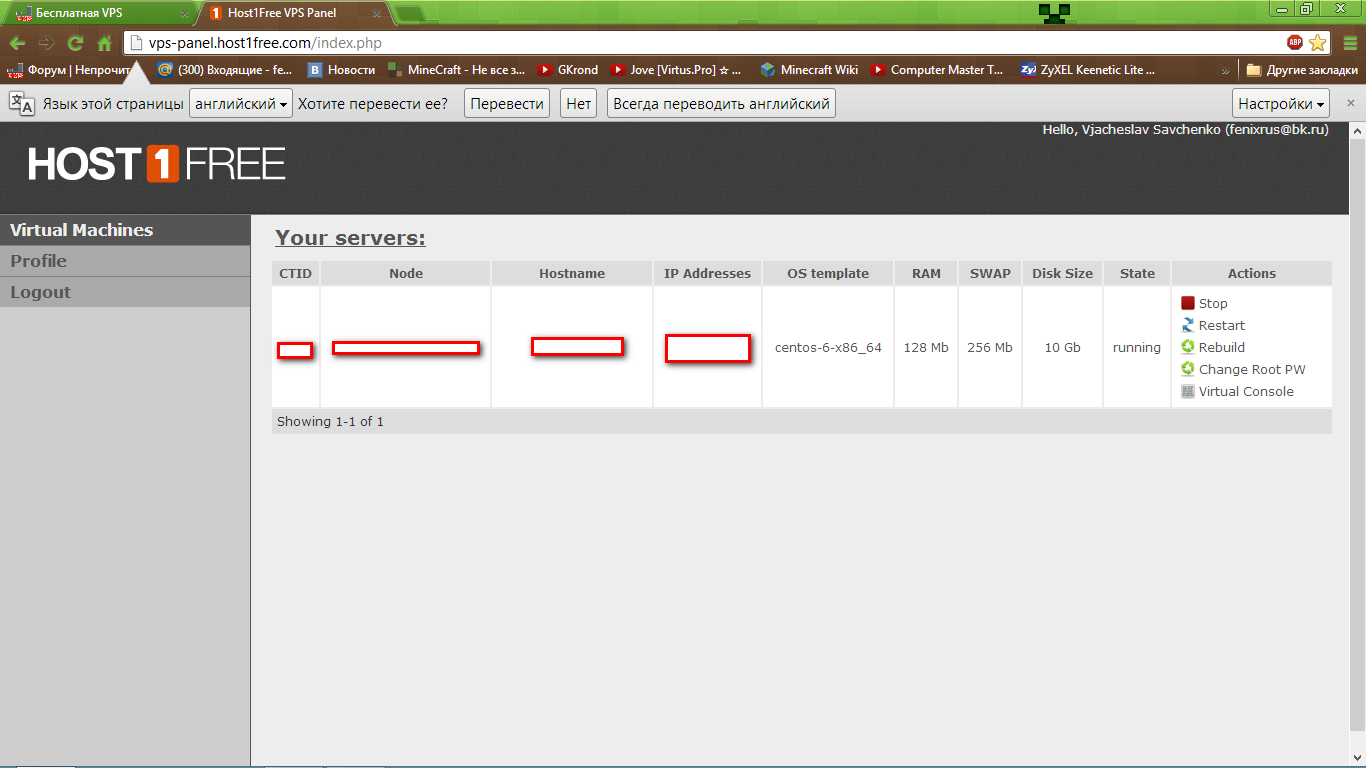The image size is (1366, 768).
Task: Expand the английский language dropdown
Action: [241, 103]
